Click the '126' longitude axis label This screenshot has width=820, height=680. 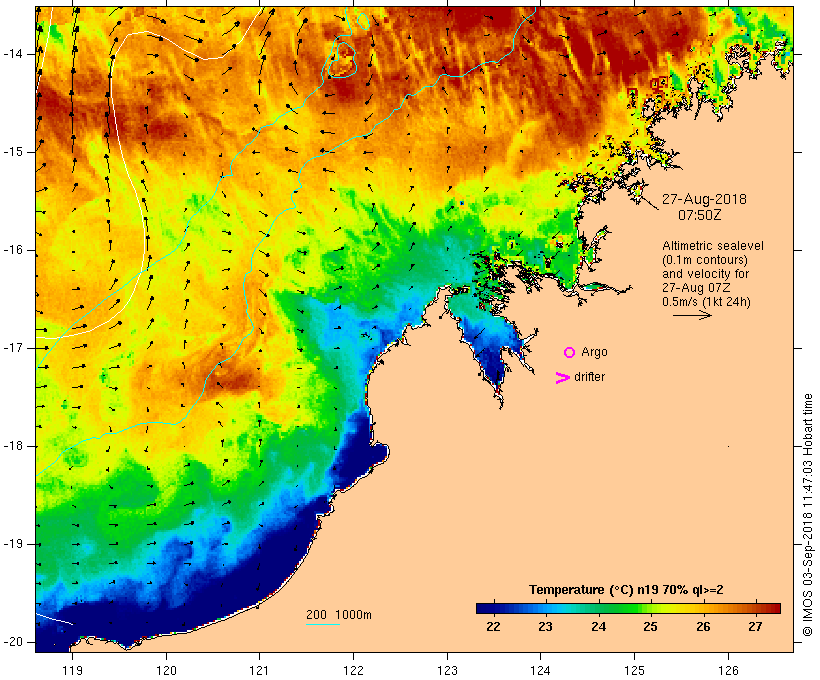[728, 670]
